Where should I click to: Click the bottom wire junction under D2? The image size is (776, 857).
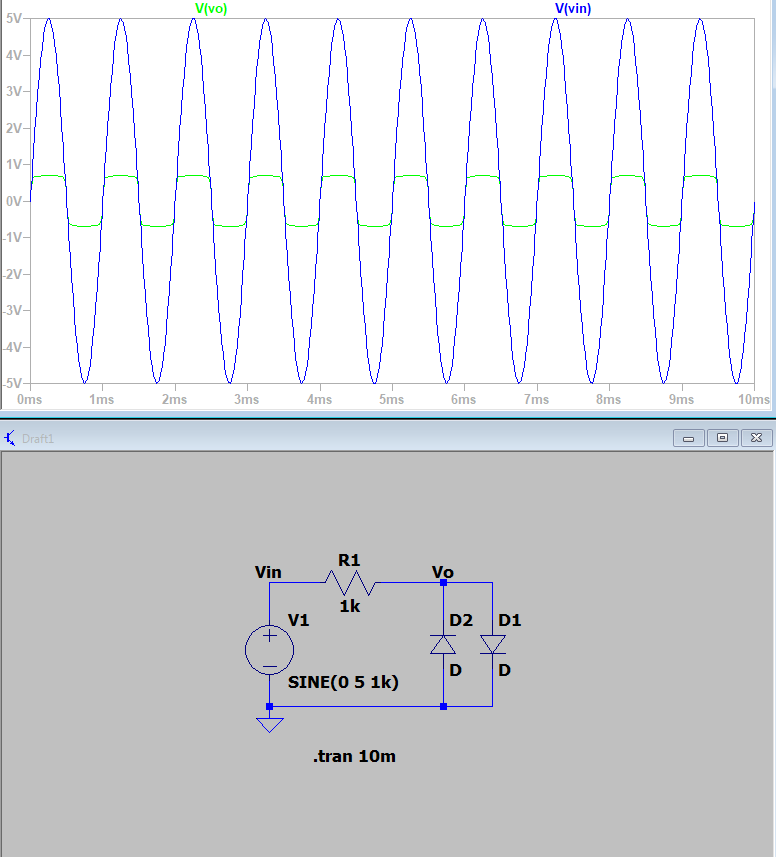(443, 706)
